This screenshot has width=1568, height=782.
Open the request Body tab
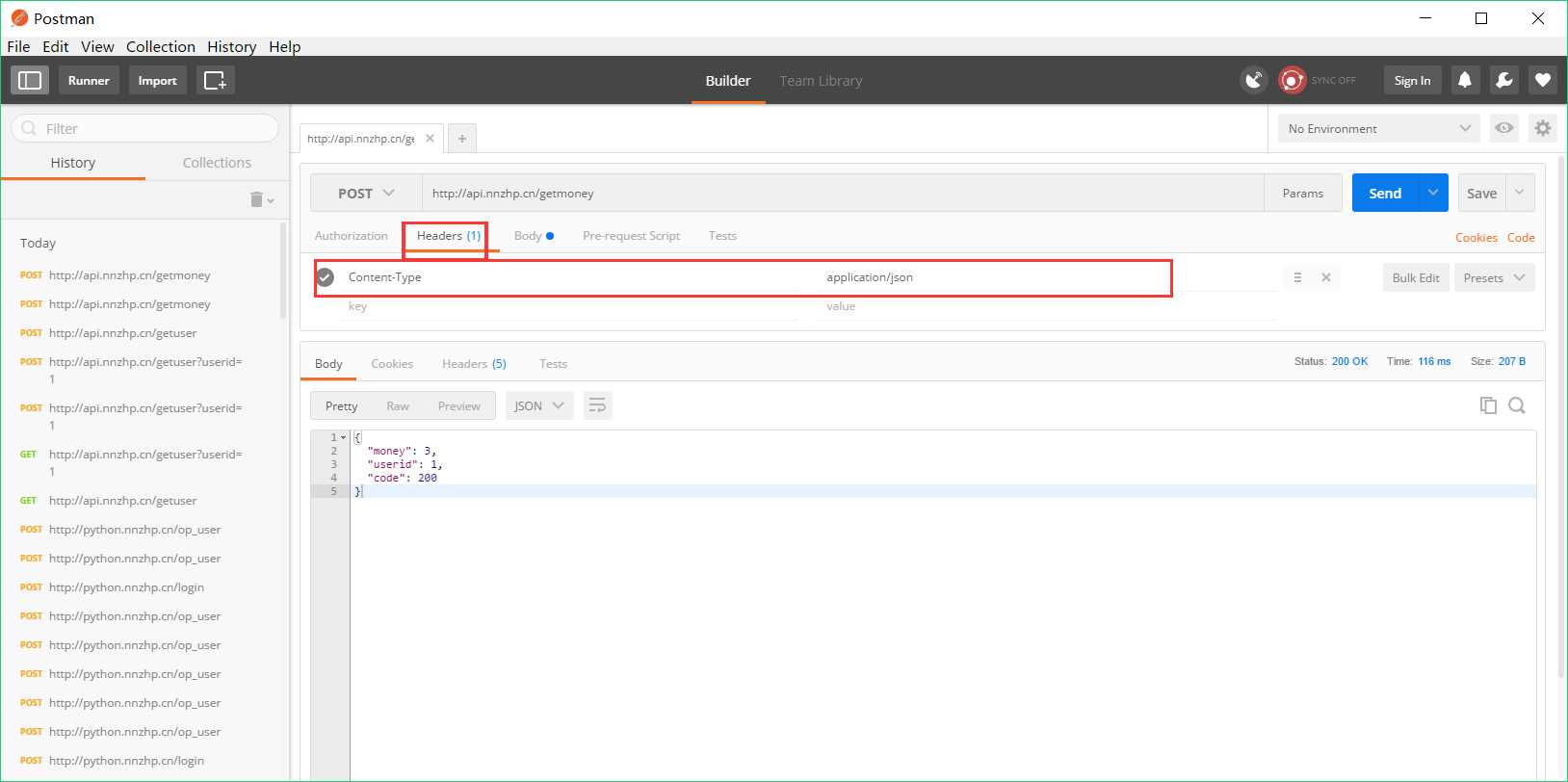tap(534, 235)
